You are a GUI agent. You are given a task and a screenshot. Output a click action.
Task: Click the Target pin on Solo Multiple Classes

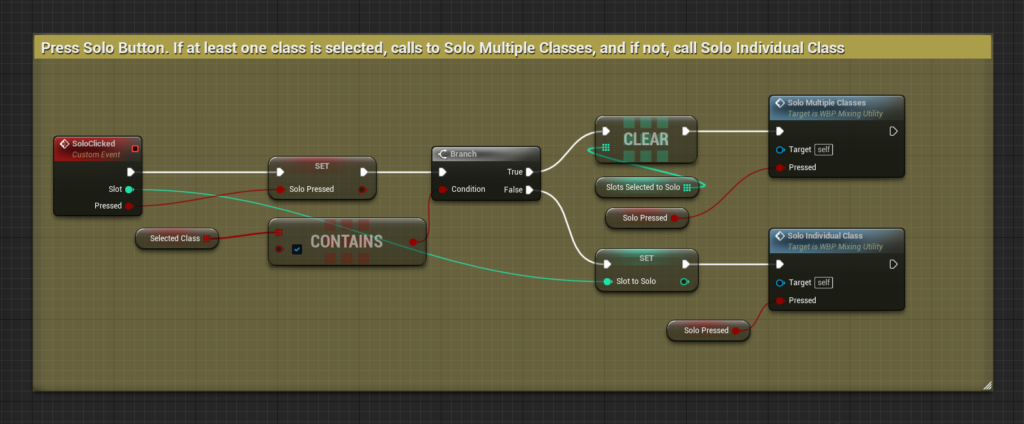(x=781, y=149)
